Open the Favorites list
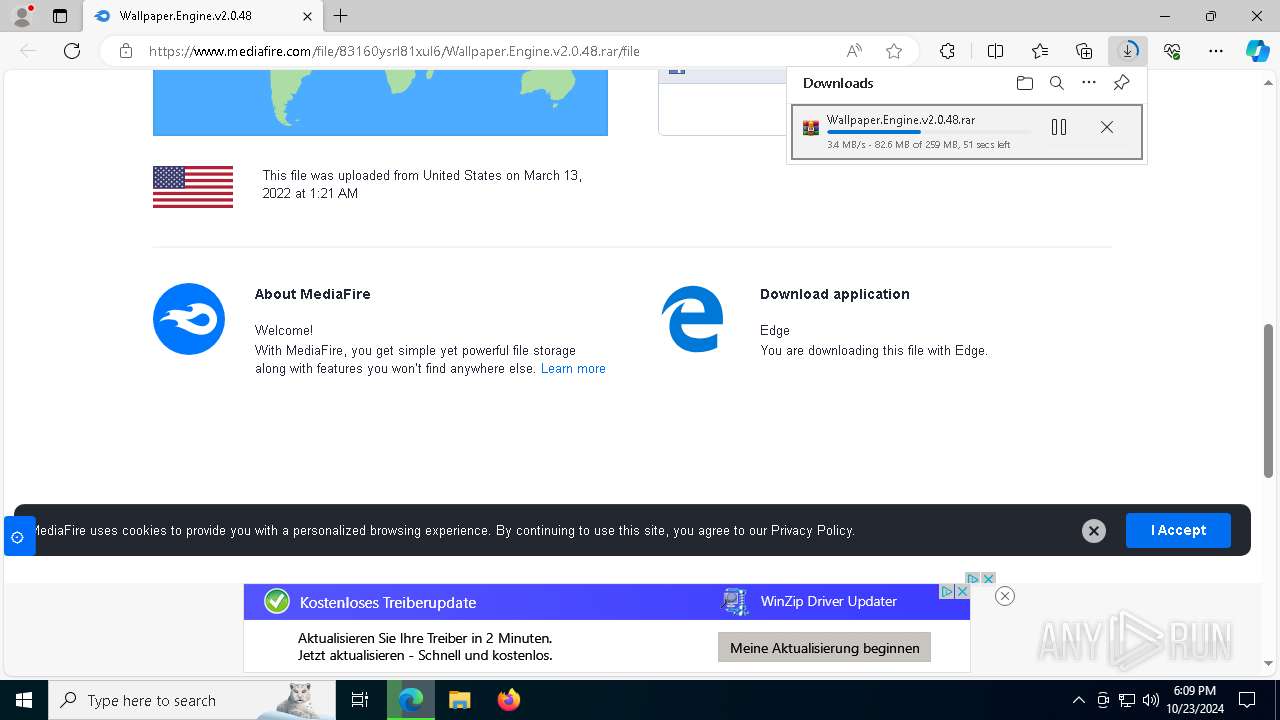 click(1040, 51)
